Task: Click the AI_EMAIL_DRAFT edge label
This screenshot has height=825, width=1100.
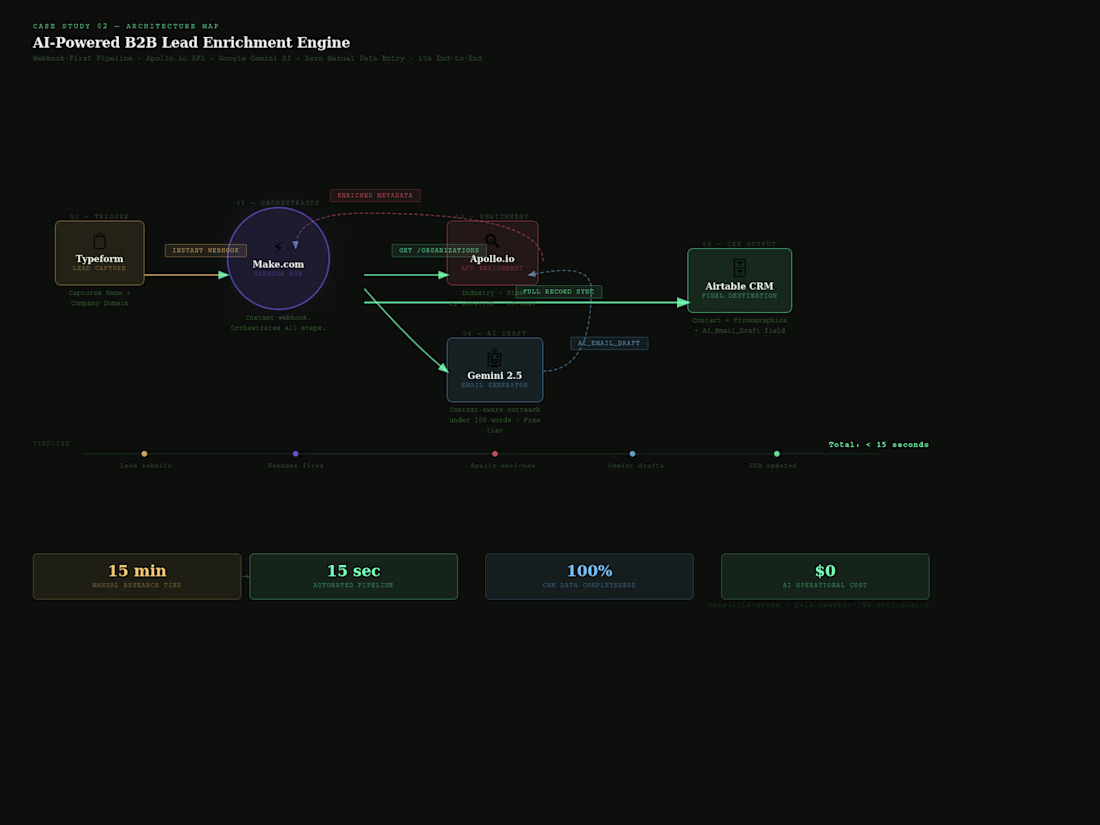Action: (609, 343)
